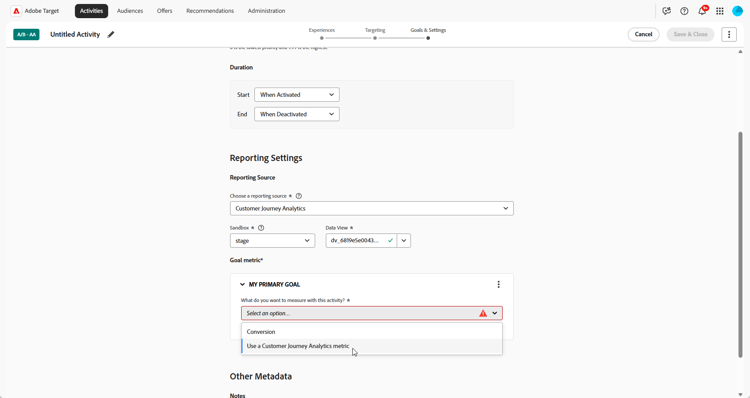Open the reporting source dropdown
This screenshot has width=750, height=398.
click(x=372, y=209)
